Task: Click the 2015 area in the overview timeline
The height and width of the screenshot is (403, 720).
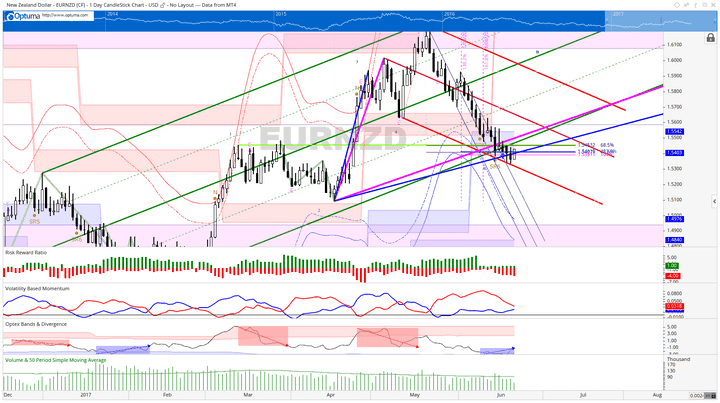Action: [280, 14]
